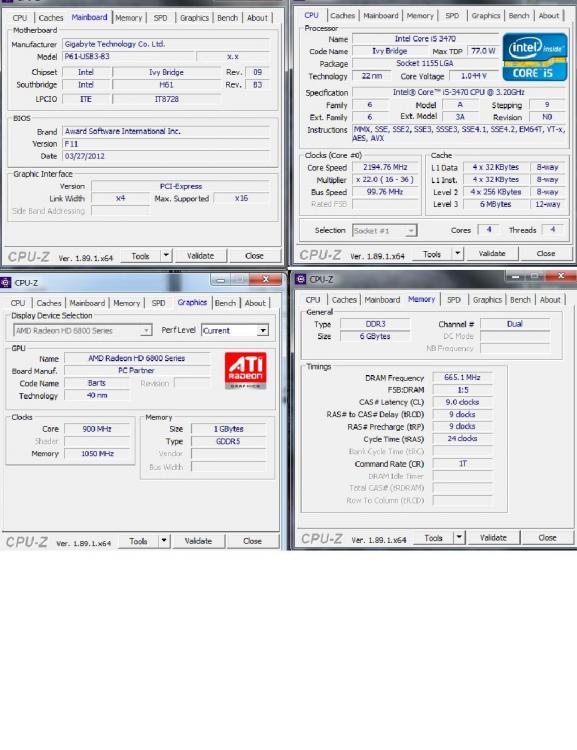The width and height of the screenshot is (577, 750).
Task: Open Bench tab in Graphics window
Action: pos(225,303)
